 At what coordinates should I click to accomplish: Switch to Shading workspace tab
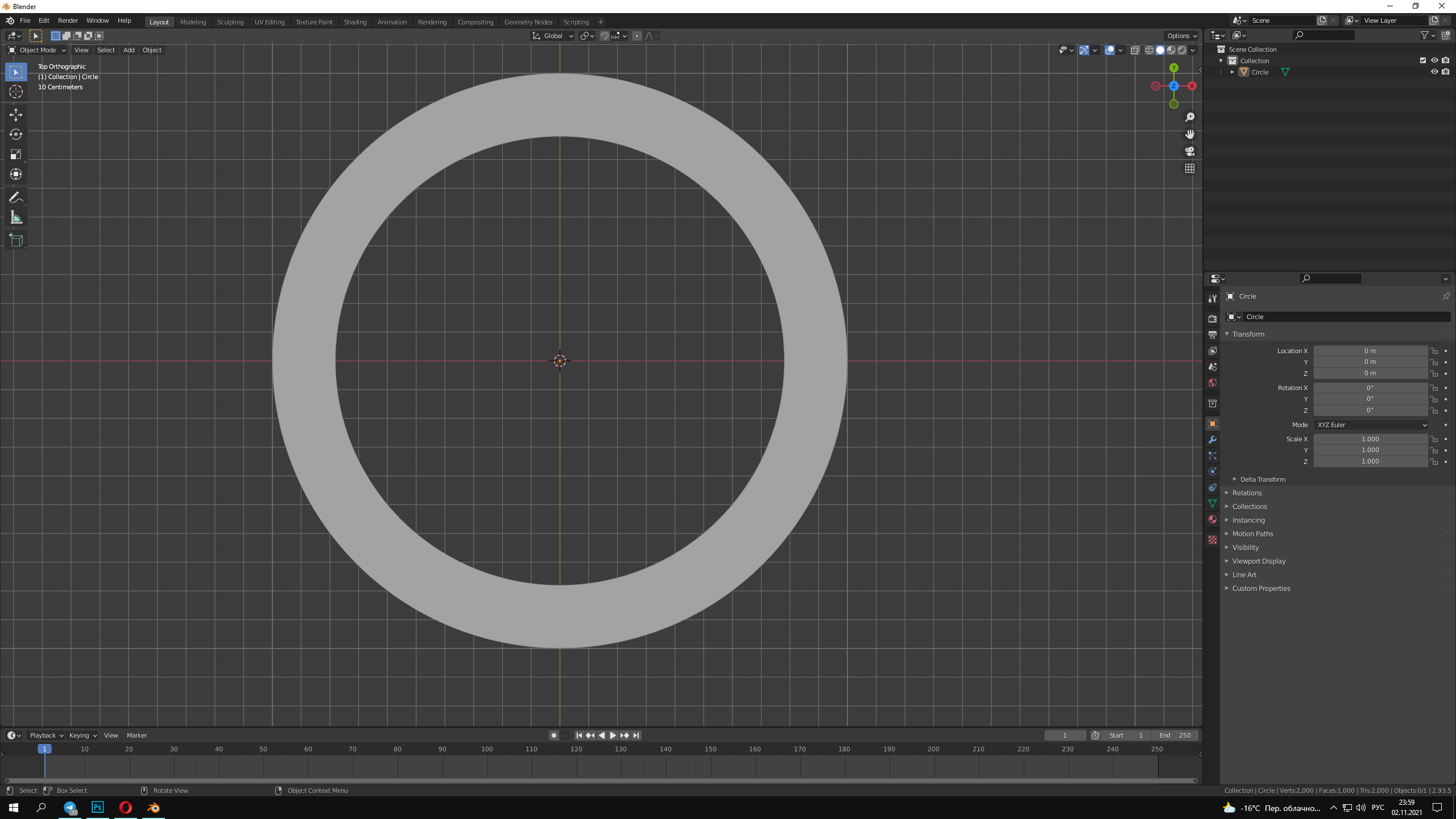pos(355,22)
